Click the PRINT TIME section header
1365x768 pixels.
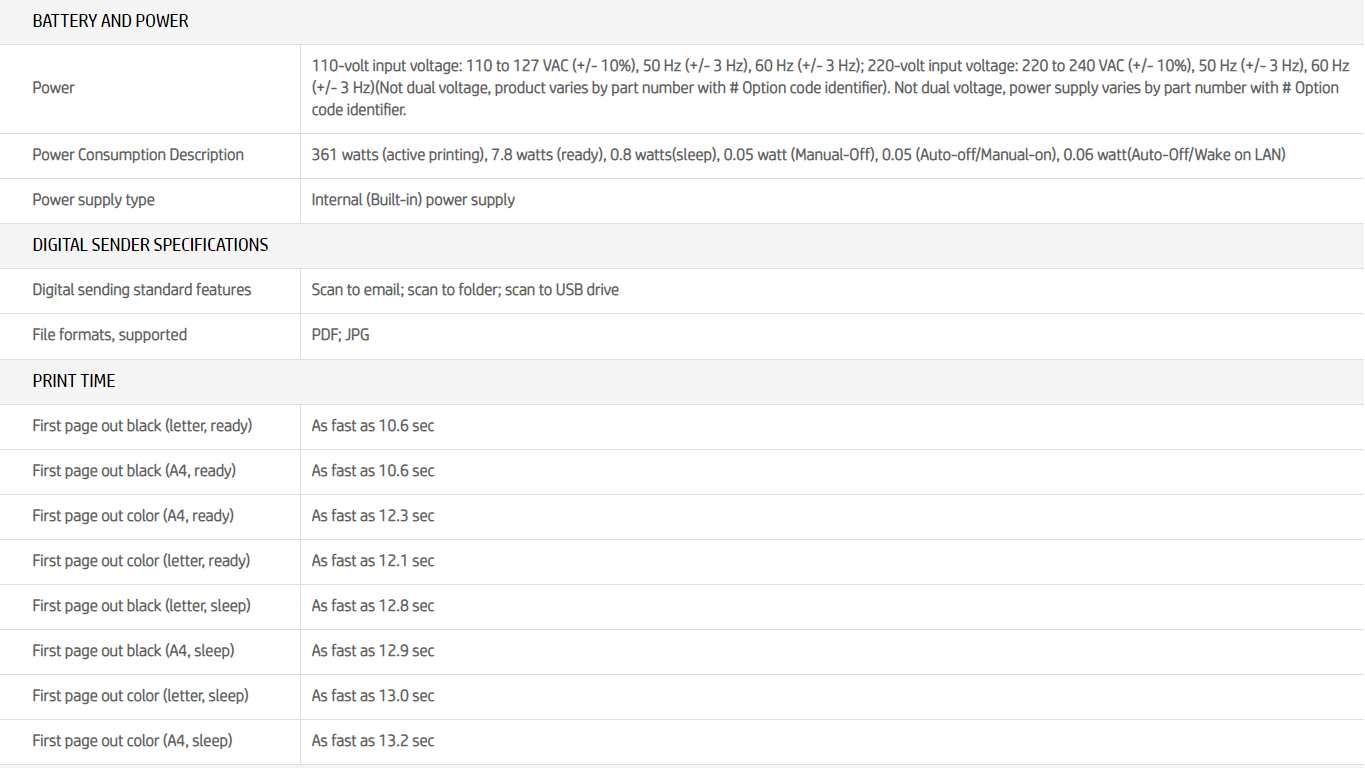(73, 381)
